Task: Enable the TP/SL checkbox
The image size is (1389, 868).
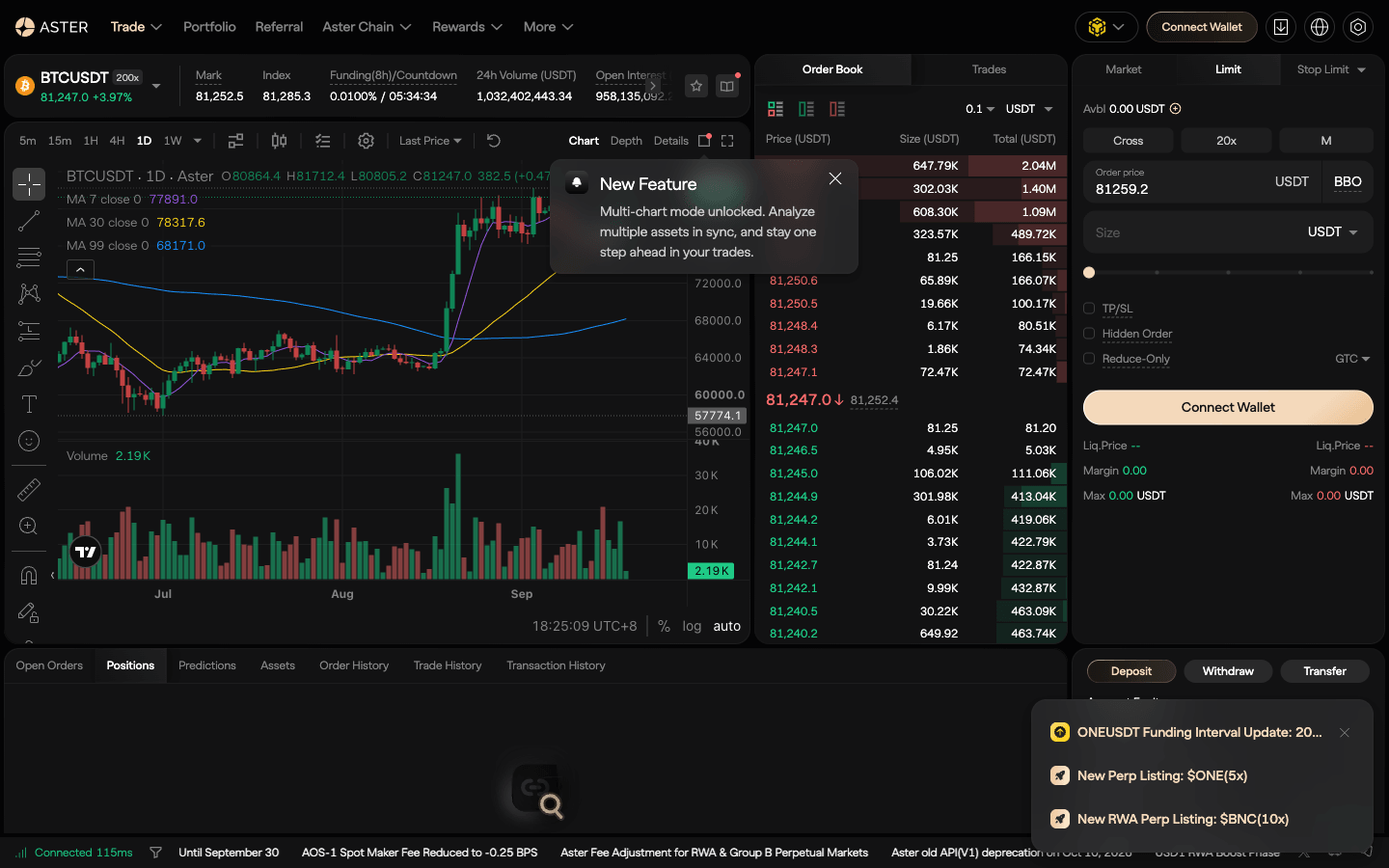Action: (x=1089, y=309)
